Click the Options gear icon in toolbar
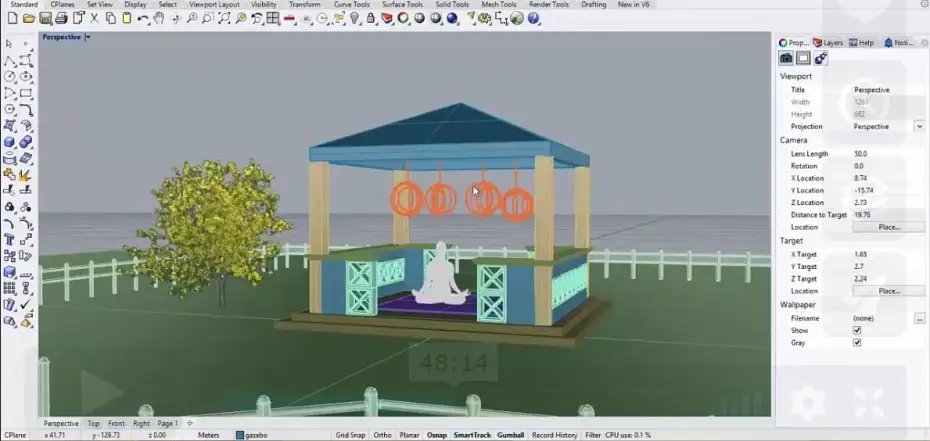 click(485, 18)
